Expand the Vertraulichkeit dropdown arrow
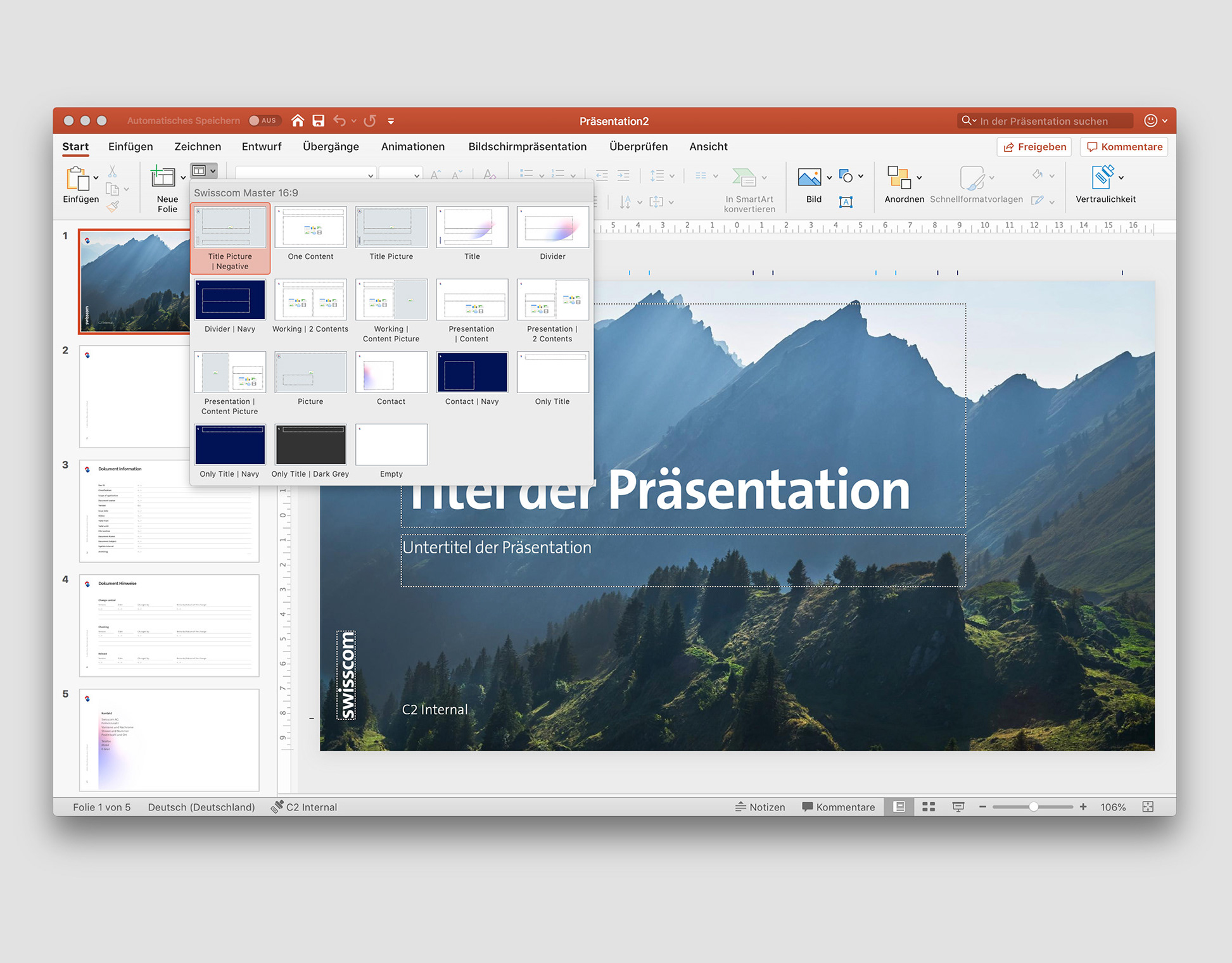Screen dimensions: 1232x963 point(1121,178)
